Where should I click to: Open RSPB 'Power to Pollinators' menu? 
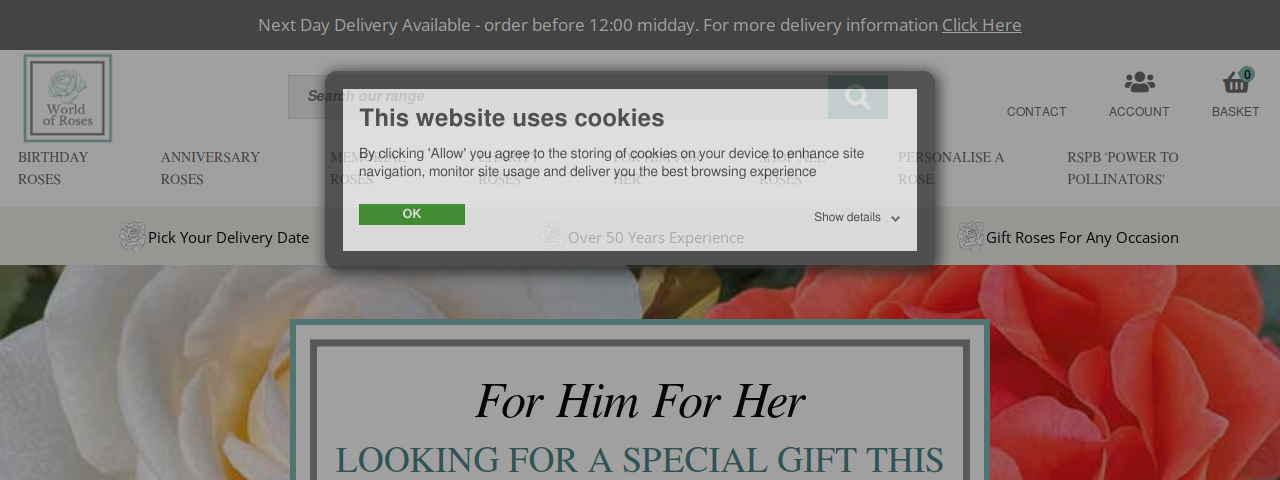1123,168
